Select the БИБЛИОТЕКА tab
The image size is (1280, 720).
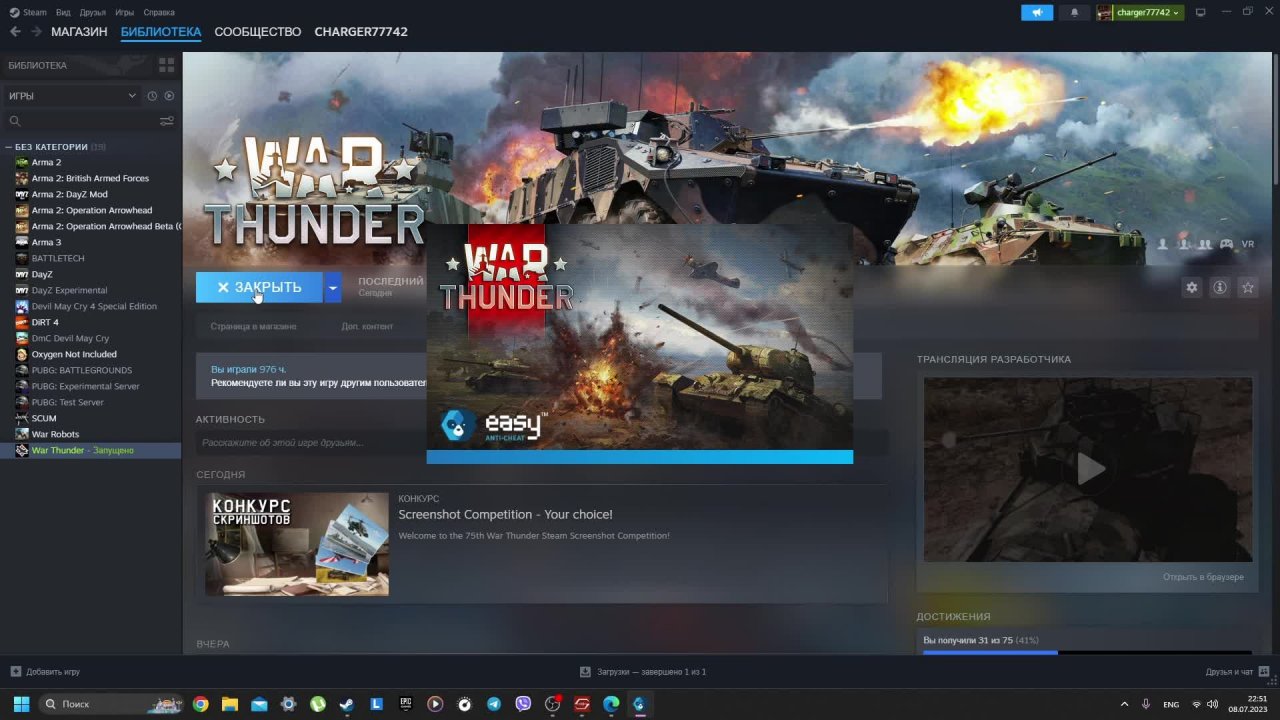[161, 32]
